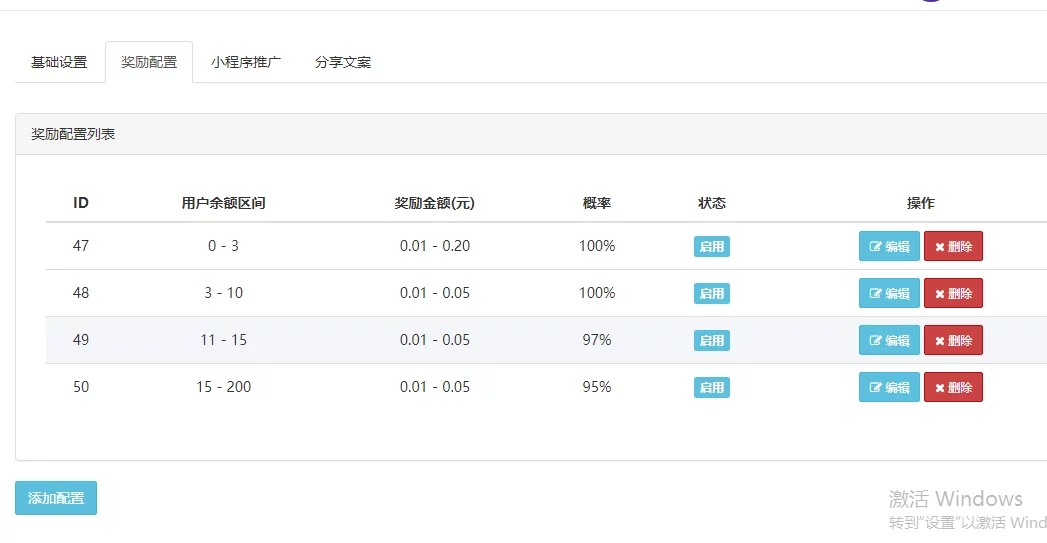
Task: Toggle 启用 status badge for ID 47
Action: [x=712, y=246]
